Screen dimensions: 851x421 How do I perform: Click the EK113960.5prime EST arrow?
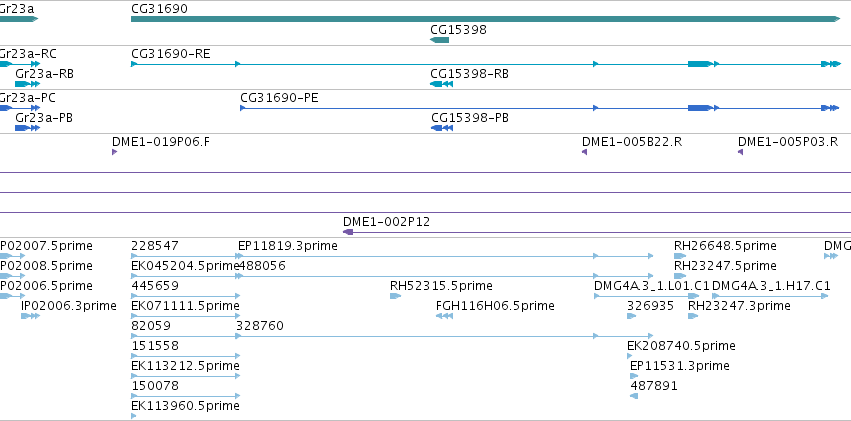pyautogui.click(x=134, y=416)
